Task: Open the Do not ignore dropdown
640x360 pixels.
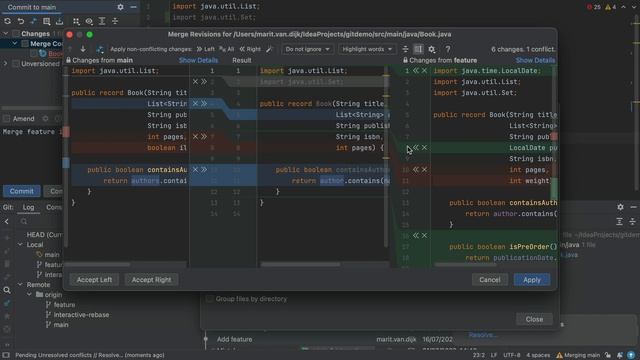Action: click(307, 49)
